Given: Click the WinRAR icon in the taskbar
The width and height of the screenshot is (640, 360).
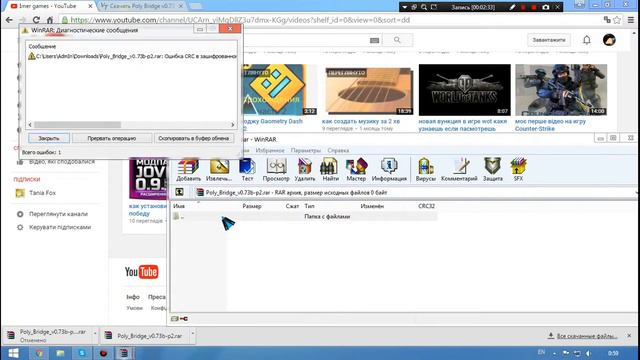Looking at the screenshot, I should tap(124, 353).
